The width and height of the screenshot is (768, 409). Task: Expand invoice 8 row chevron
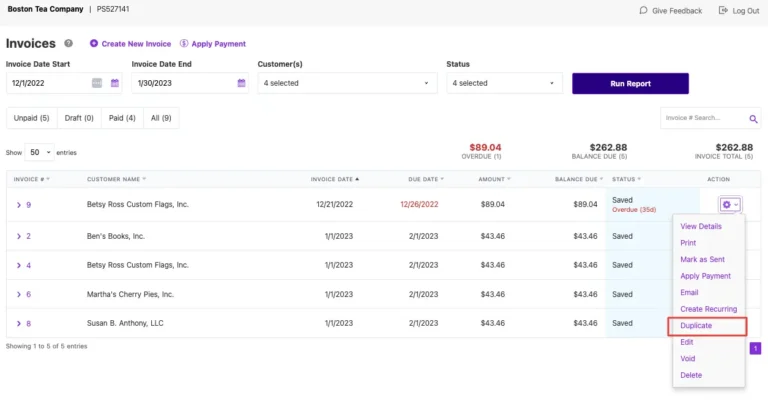pos(19,323)
